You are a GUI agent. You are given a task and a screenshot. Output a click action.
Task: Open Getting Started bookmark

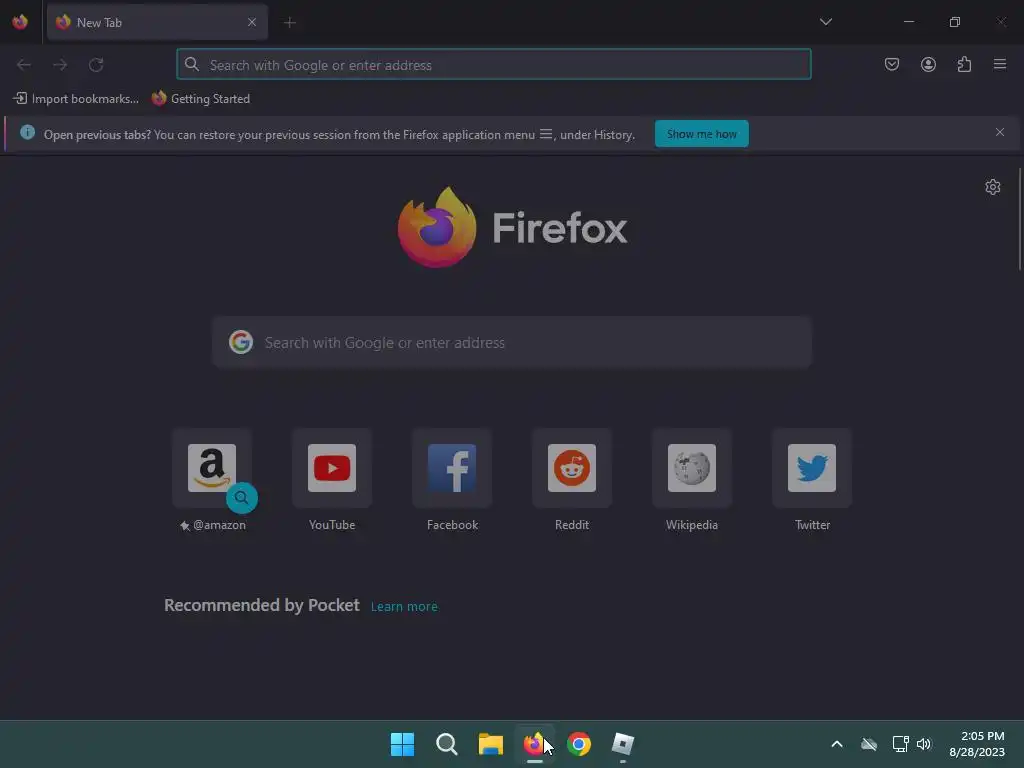point(201,99)
